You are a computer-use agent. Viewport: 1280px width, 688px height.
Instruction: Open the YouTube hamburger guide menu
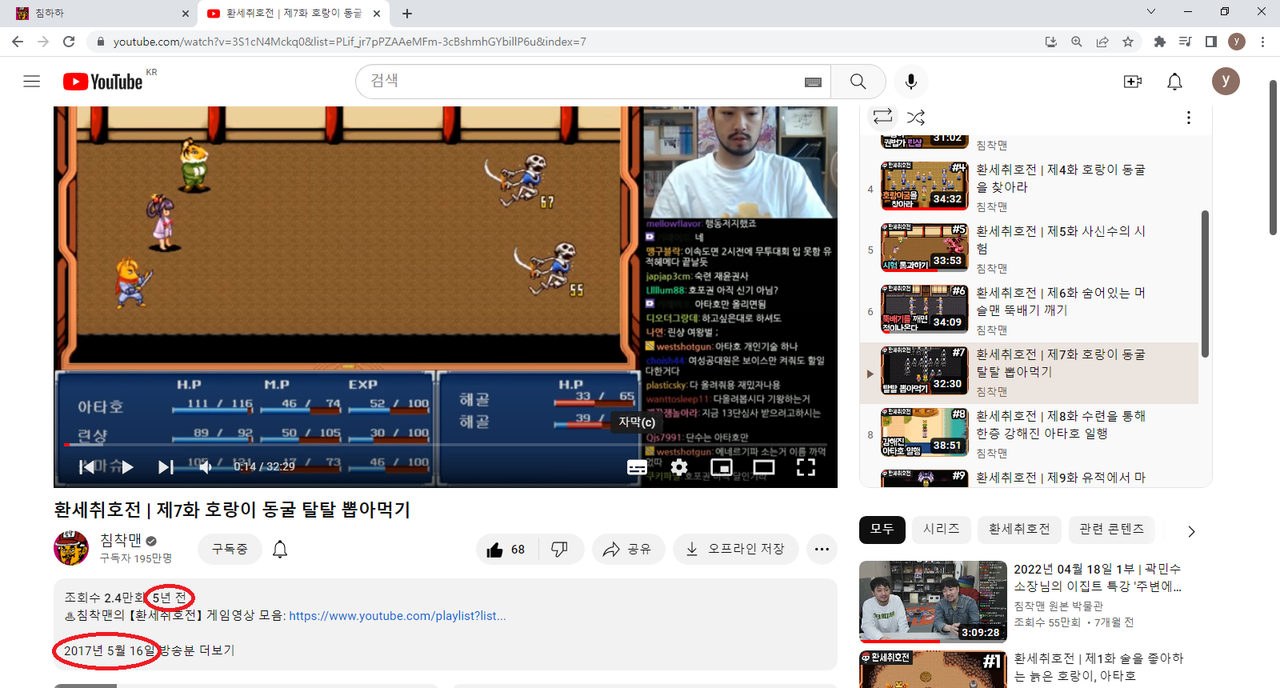pyautogui.click(x=32, y=81)
